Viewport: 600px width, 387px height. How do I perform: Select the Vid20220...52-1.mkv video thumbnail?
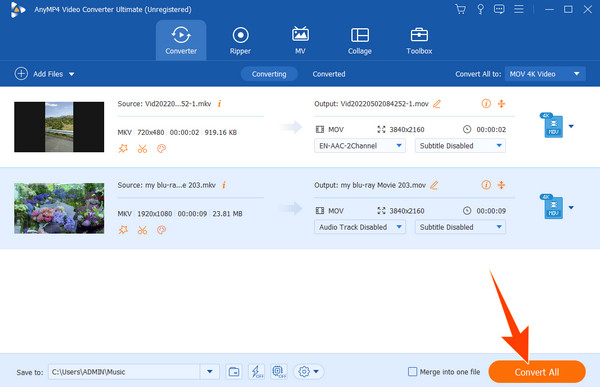point(59,127)
